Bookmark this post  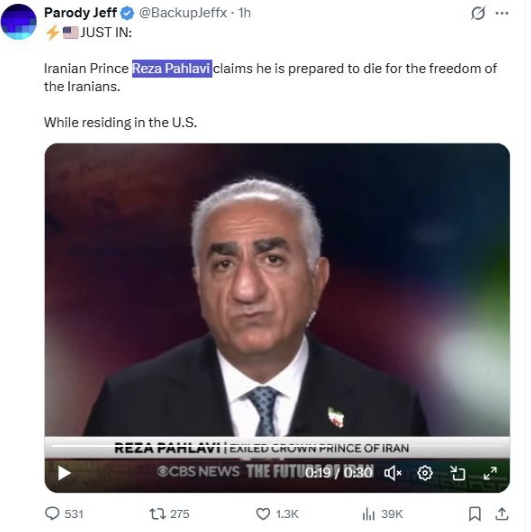[474, 514]
